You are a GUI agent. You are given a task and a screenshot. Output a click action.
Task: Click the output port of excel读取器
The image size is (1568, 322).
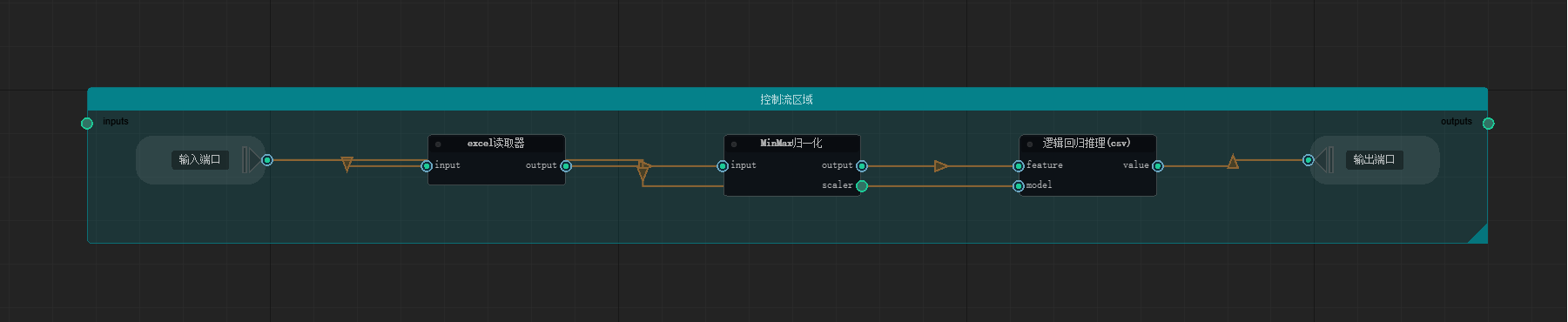[566, 165]
